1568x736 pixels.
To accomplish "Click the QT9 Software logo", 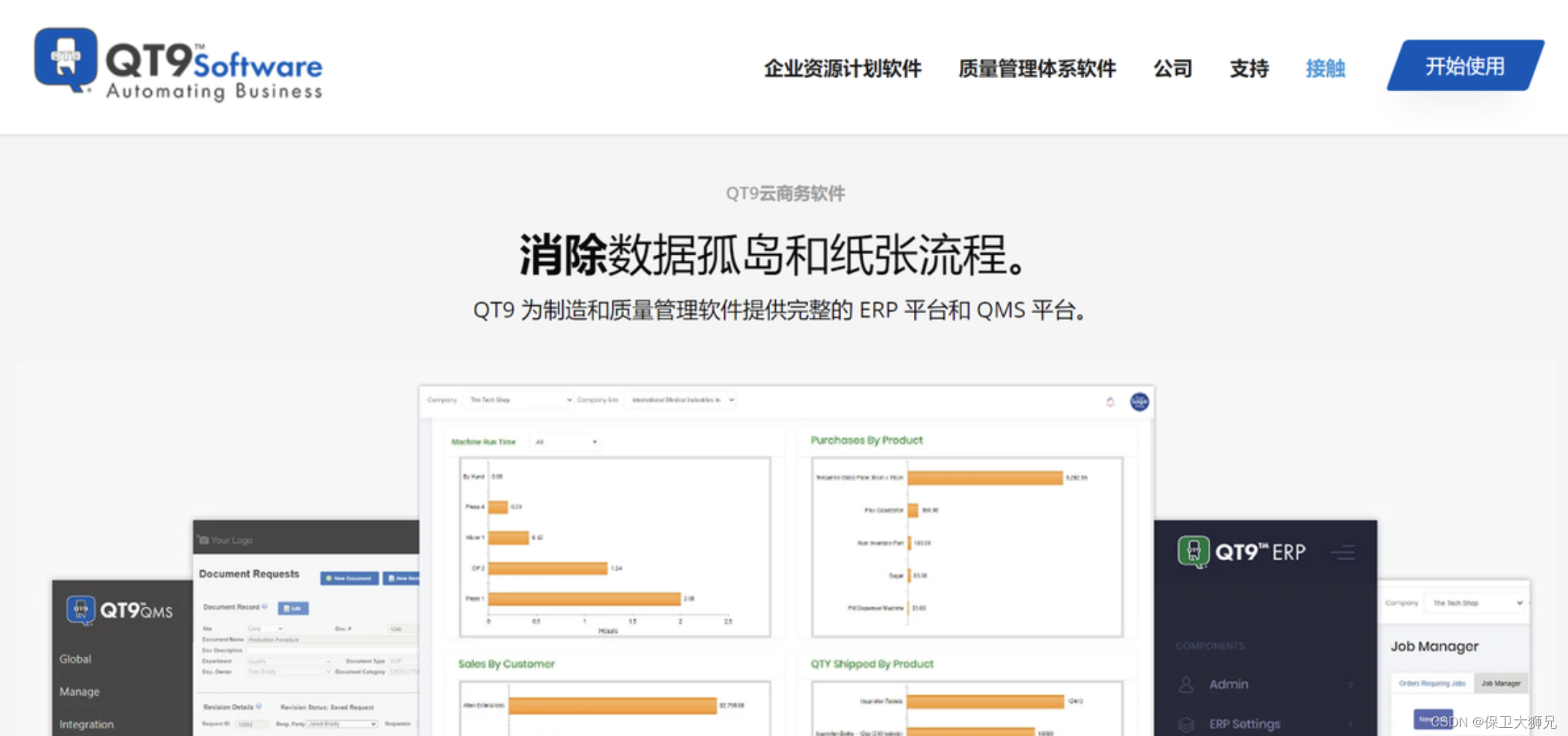I will pyautogui.click(x=178, y=64).
